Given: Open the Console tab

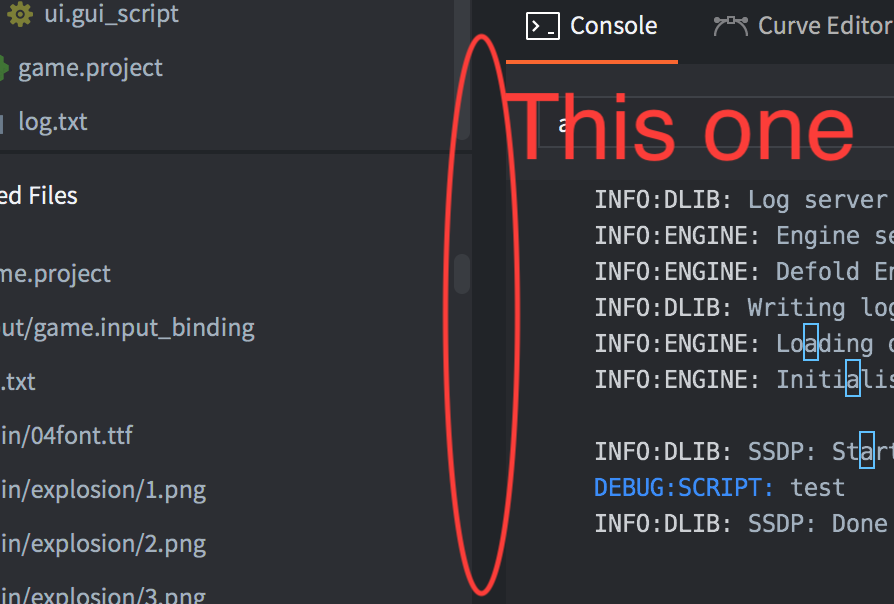Looking at the screenshot, I should click(592, 26).
